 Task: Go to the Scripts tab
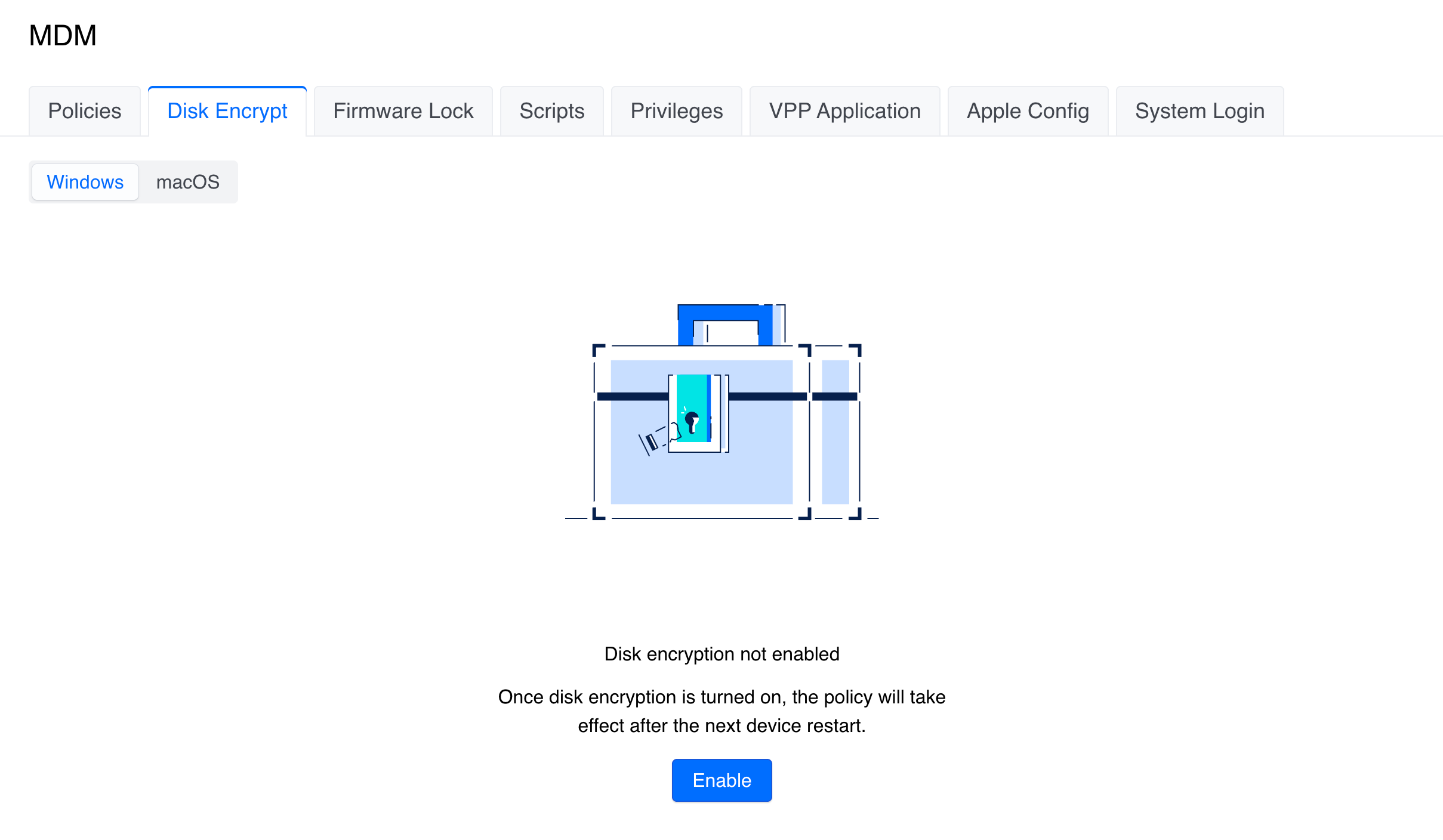point(551,111)
